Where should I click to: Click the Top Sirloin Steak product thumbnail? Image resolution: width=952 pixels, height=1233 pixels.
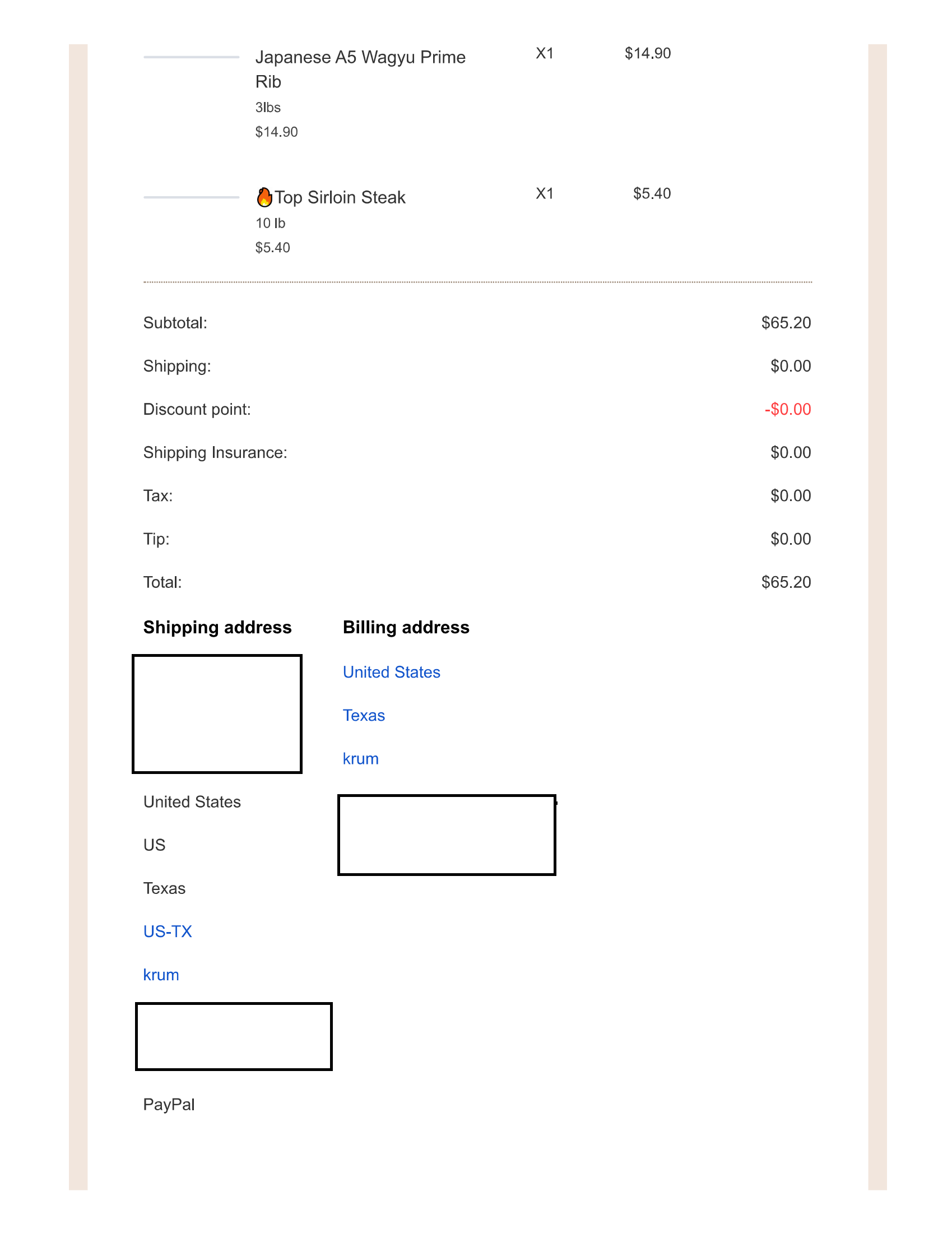click(191, 197)
